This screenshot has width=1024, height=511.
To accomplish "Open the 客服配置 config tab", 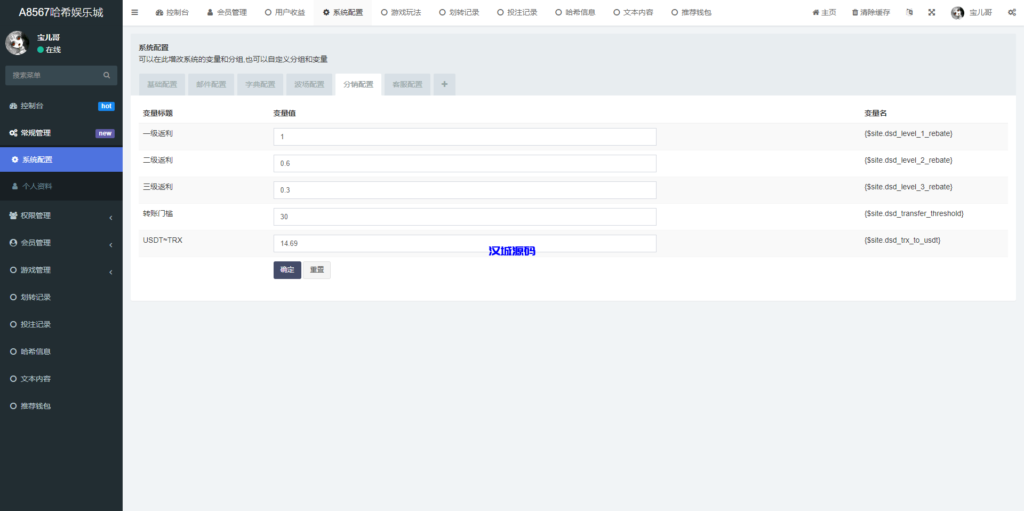I will tap(407, 84).
